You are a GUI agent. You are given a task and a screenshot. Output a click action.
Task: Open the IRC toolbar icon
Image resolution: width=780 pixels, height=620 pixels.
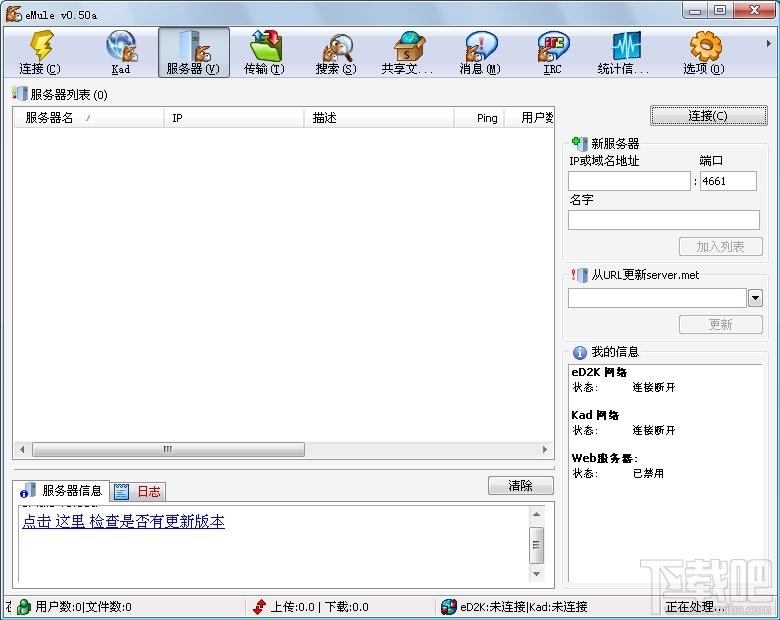(x=552, y=52)
